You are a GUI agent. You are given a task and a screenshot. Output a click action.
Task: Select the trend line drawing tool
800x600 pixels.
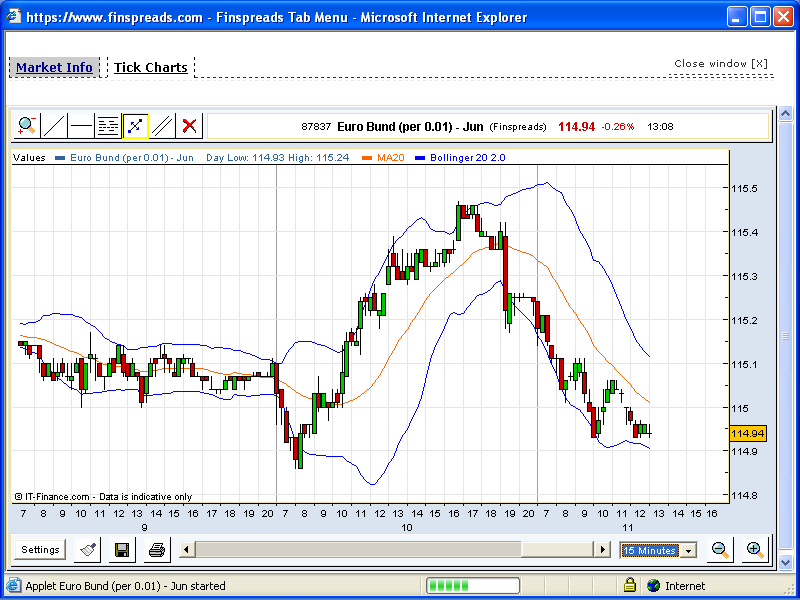tap(54, 126)
